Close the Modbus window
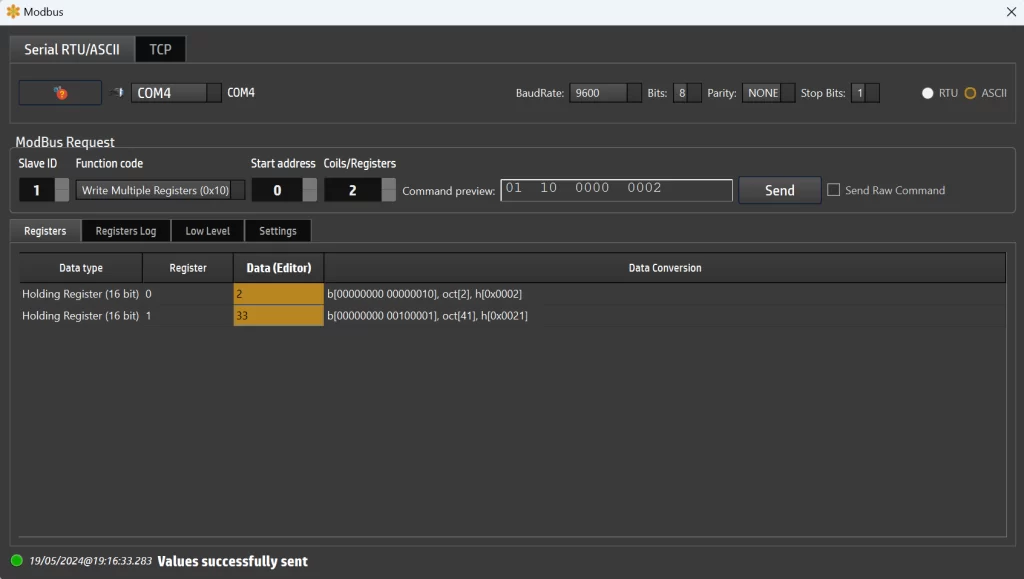This screenshot has height=579, width=1024. [1011, 12]
